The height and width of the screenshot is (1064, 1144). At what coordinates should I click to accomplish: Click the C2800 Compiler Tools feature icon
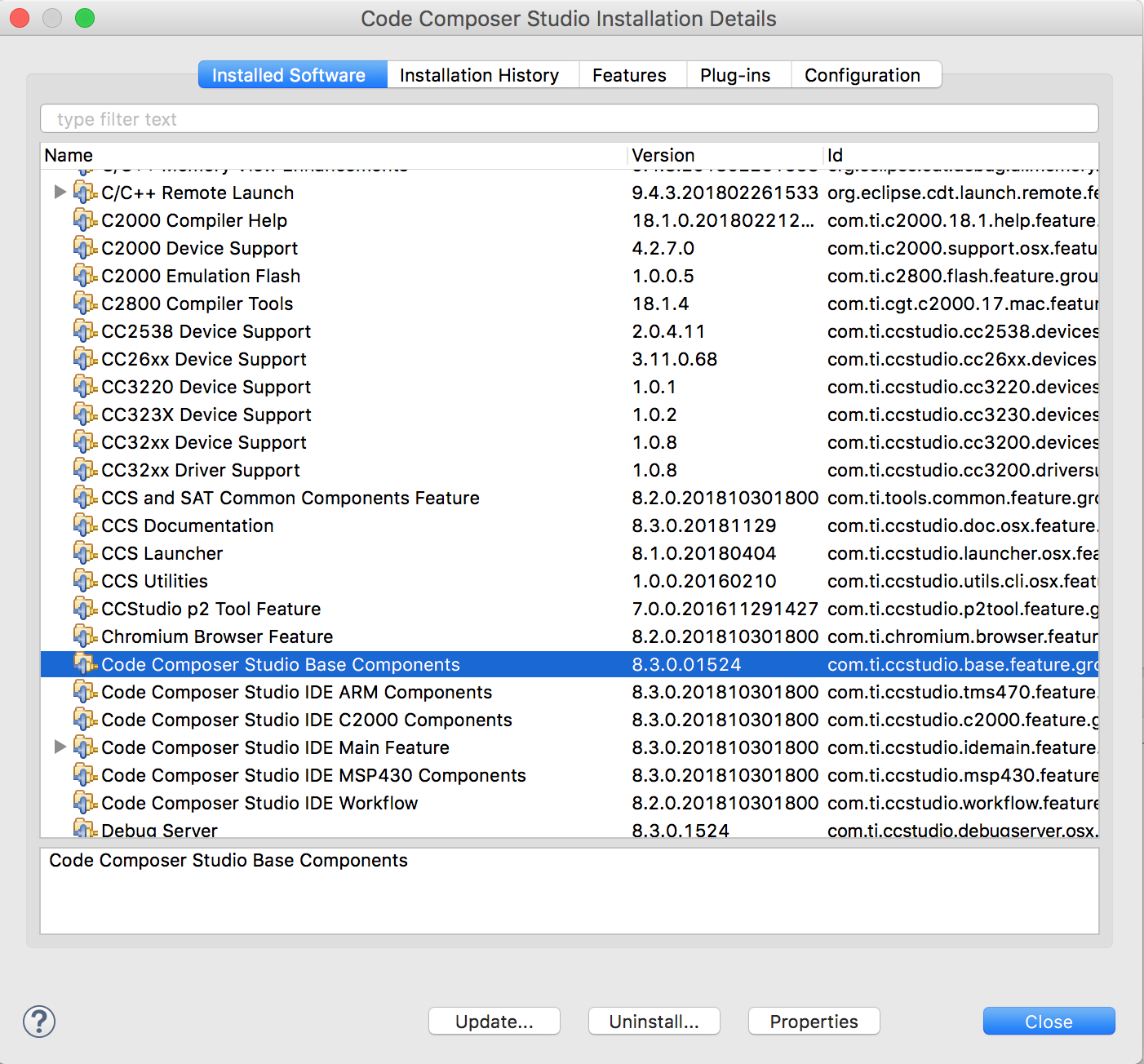[85, 304]
